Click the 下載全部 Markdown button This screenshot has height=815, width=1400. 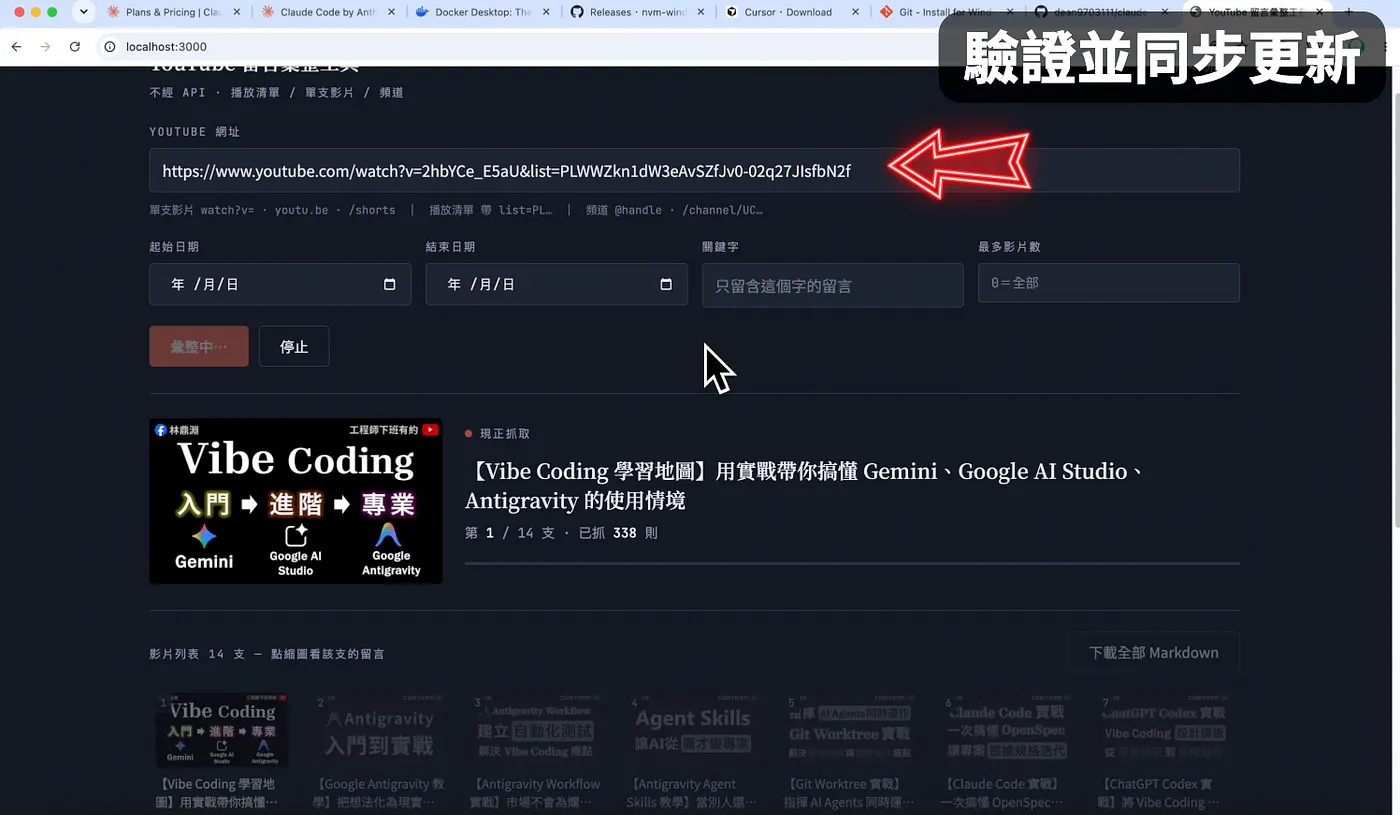coord(1153,652)
